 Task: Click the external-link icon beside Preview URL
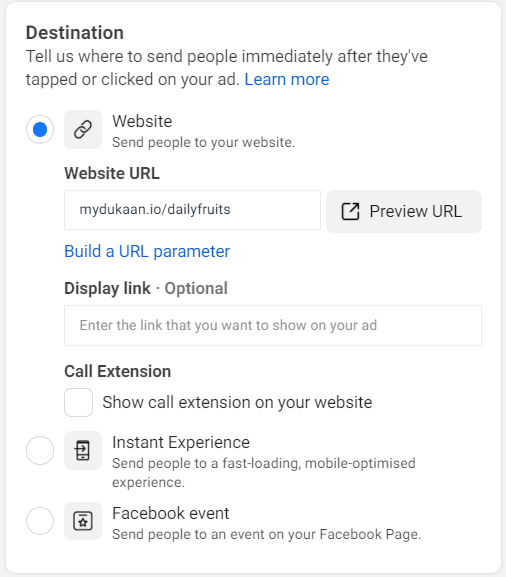pyautogui.click(x=350, y=212)
